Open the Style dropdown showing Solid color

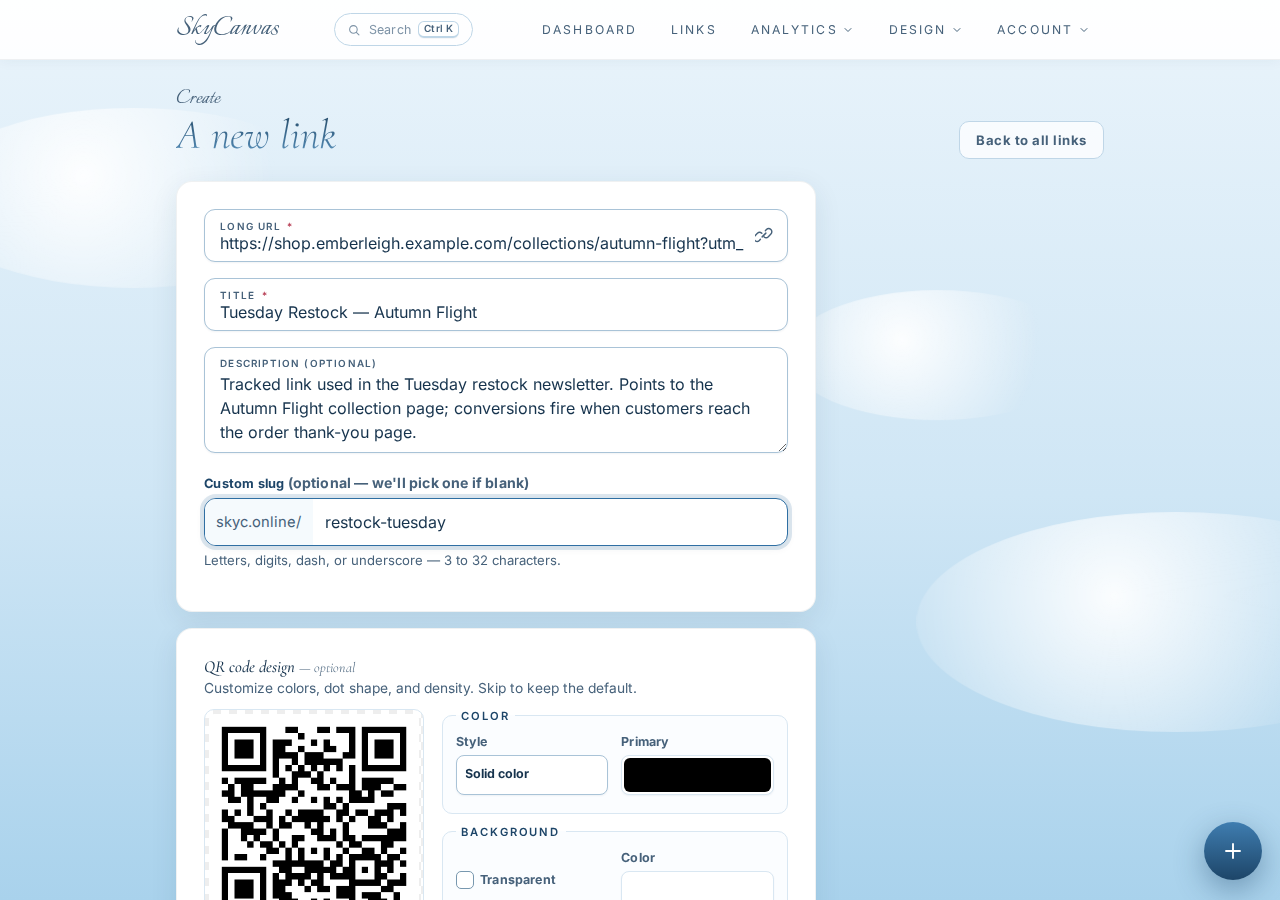click(x=532, y=775)
